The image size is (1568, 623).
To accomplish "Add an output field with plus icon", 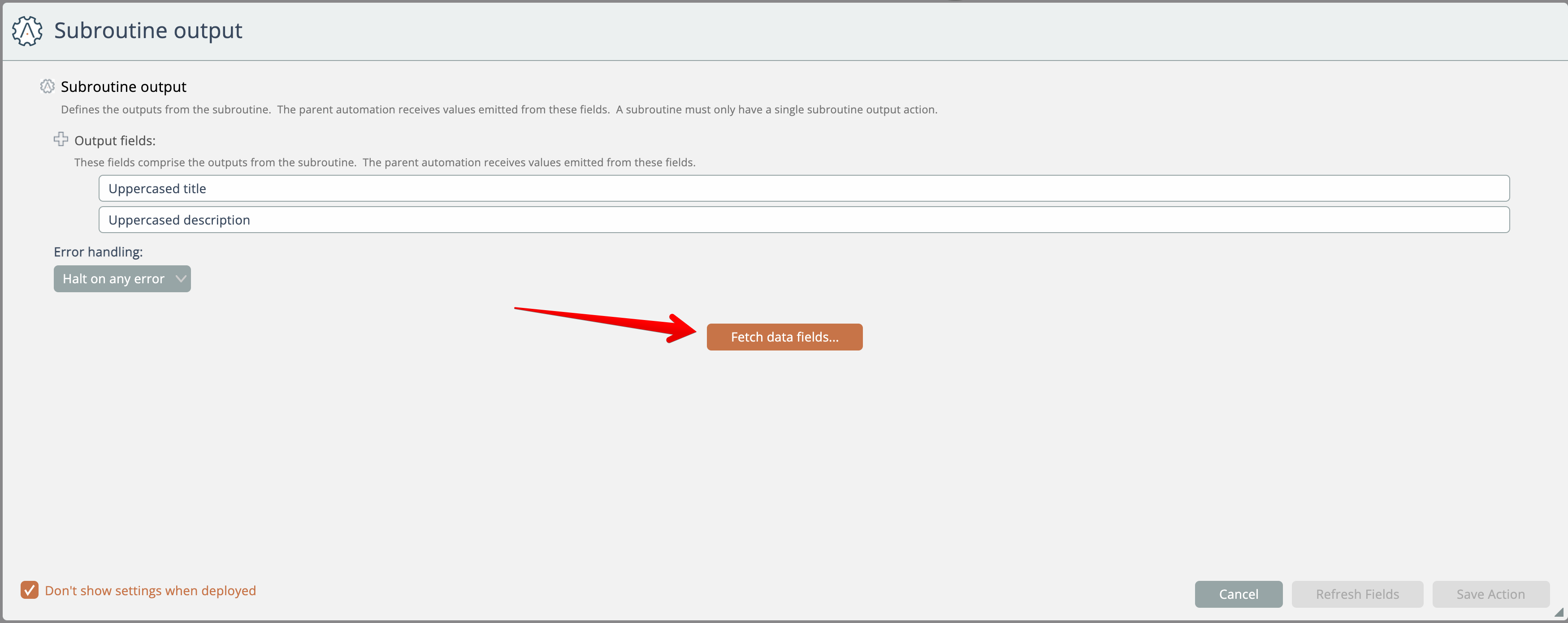I will pos(61,139).
